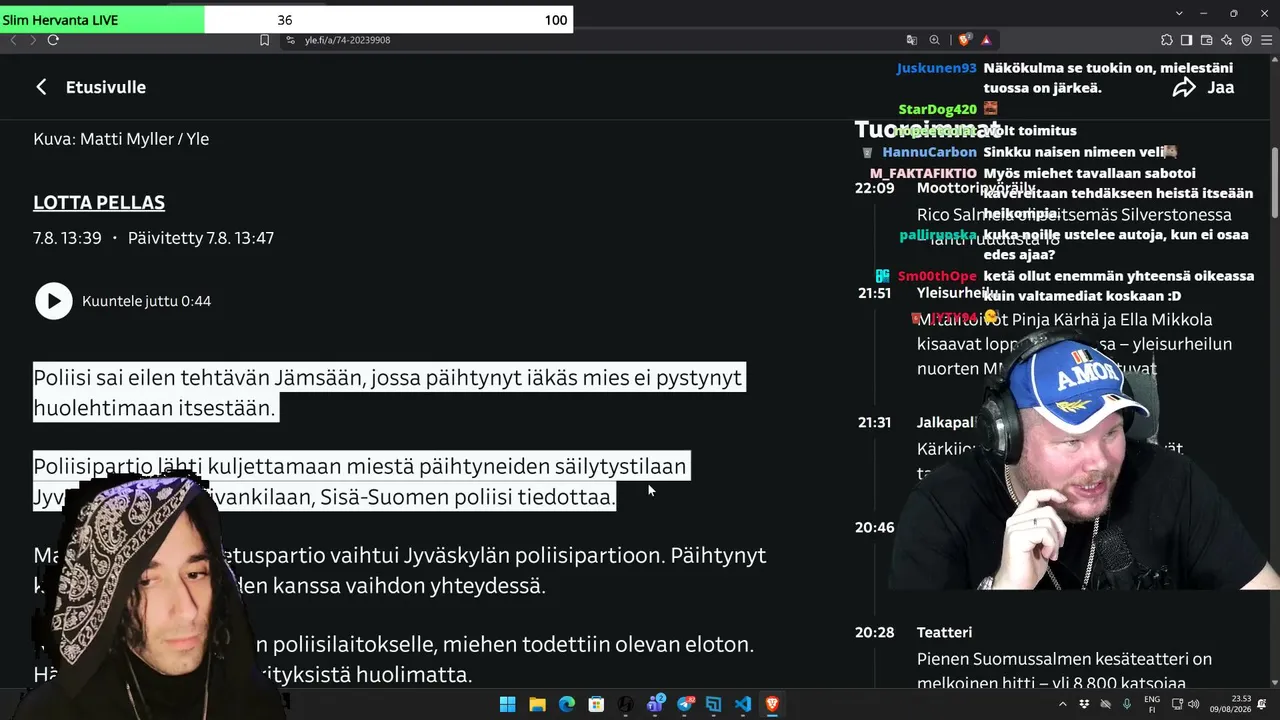
Task: Click the Päivitetty 7.8. 13:47 text
Action: (201, 238)
